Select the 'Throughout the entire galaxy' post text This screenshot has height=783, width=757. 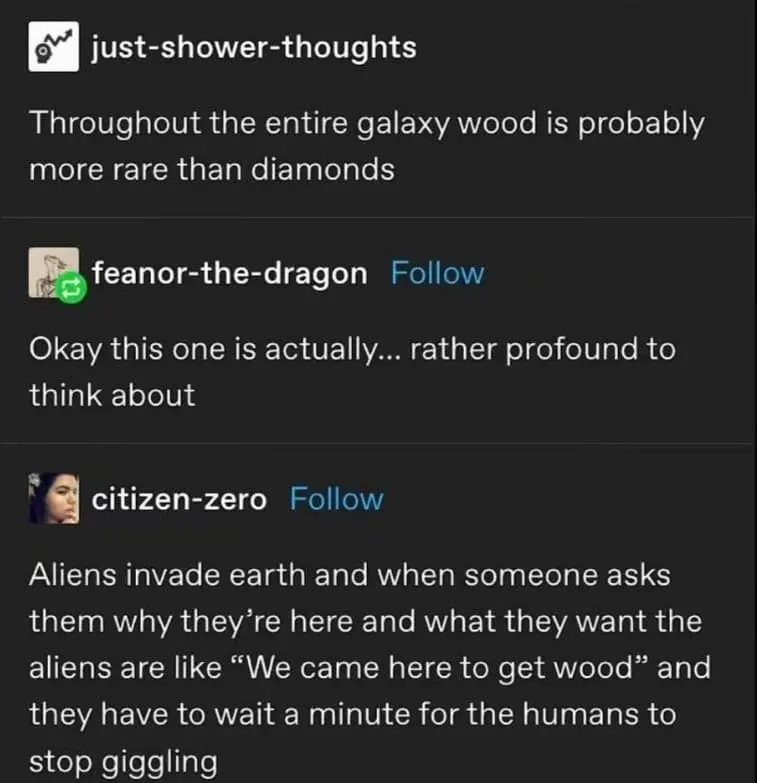tap(367, 146)
